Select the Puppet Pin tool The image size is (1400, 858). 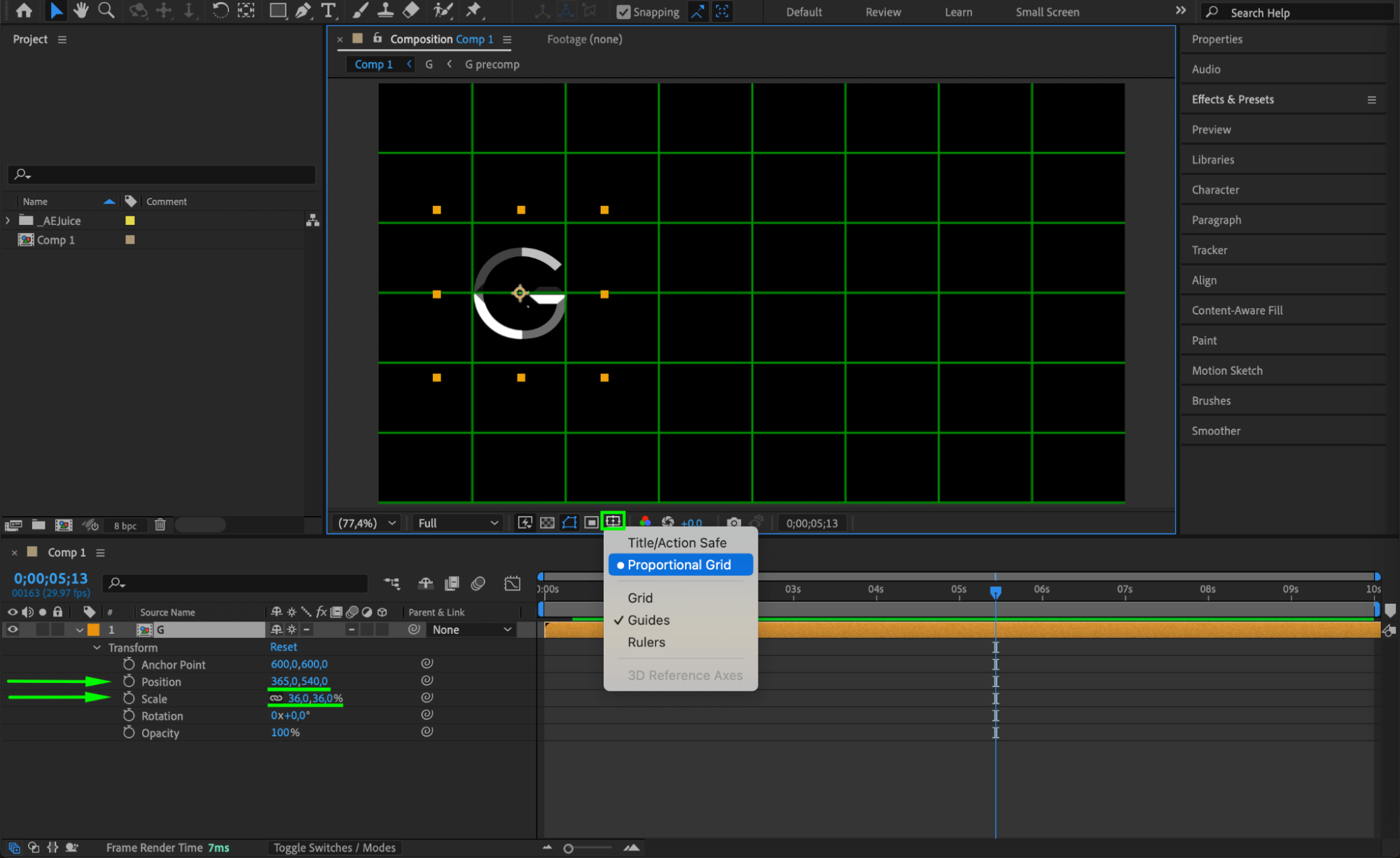[474, 11]
